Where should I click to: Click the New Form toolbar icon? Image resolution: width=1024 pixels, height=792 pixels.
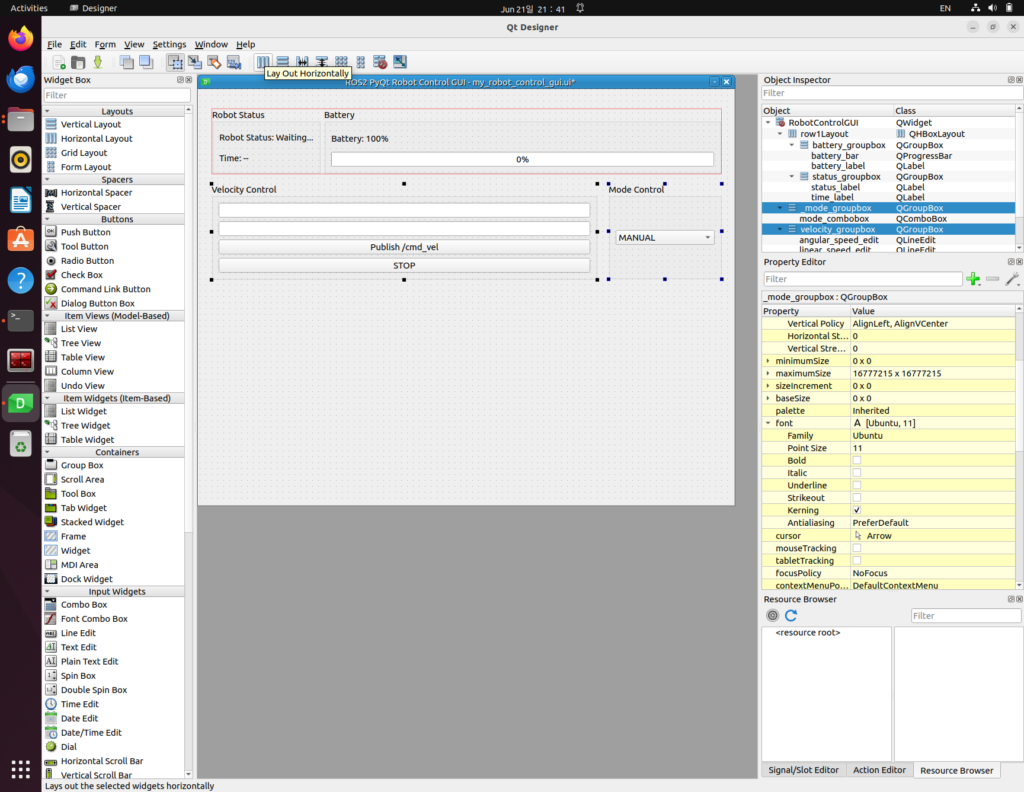click(x=59, y=63)
